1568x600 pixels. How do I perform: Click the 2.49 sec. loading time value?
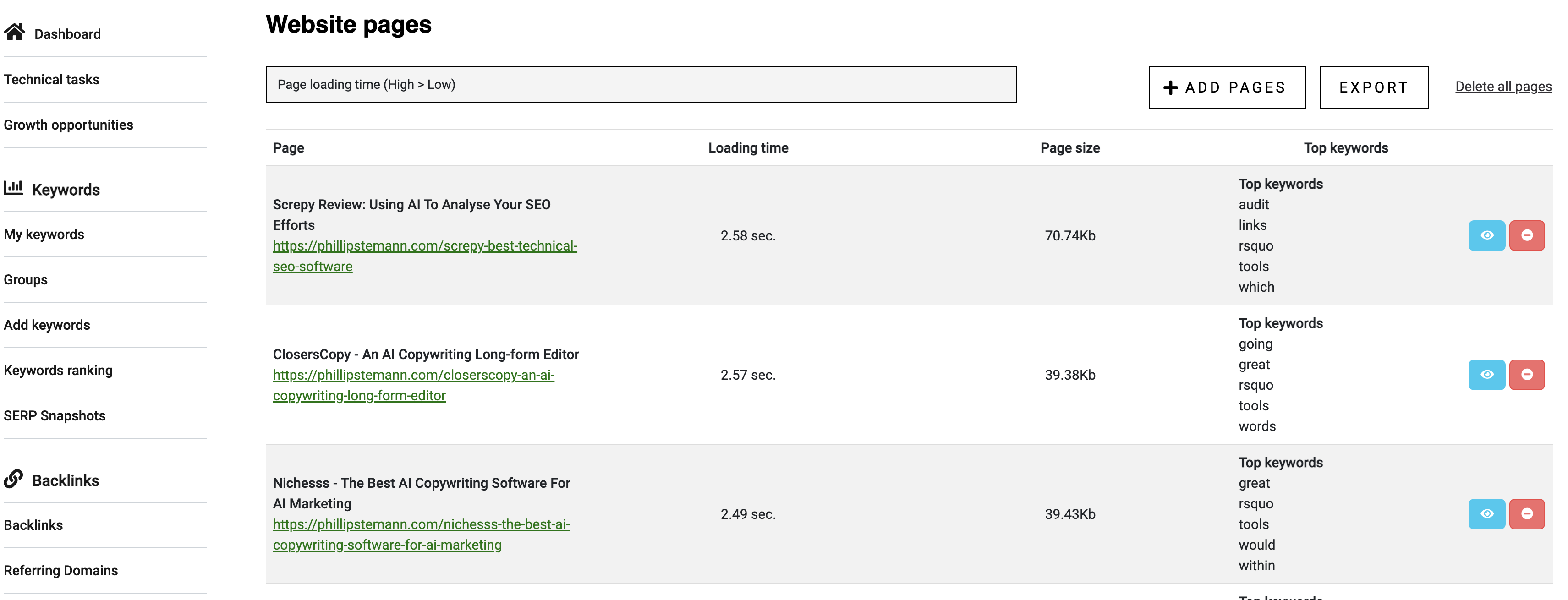tap(748, 514)
